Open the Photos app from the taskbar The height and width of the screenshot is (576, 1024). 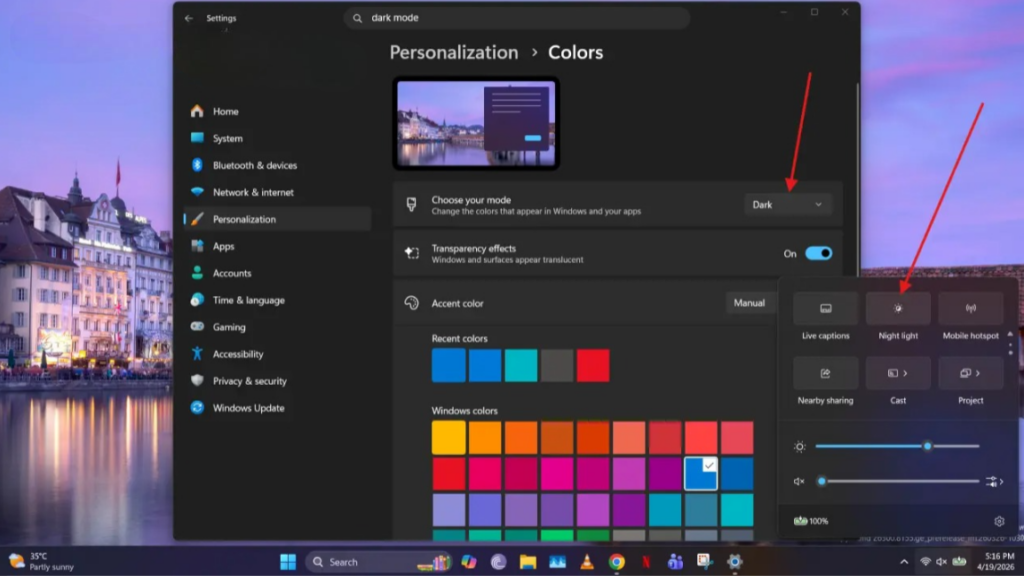pyautogui.click(x=557, y=562)
